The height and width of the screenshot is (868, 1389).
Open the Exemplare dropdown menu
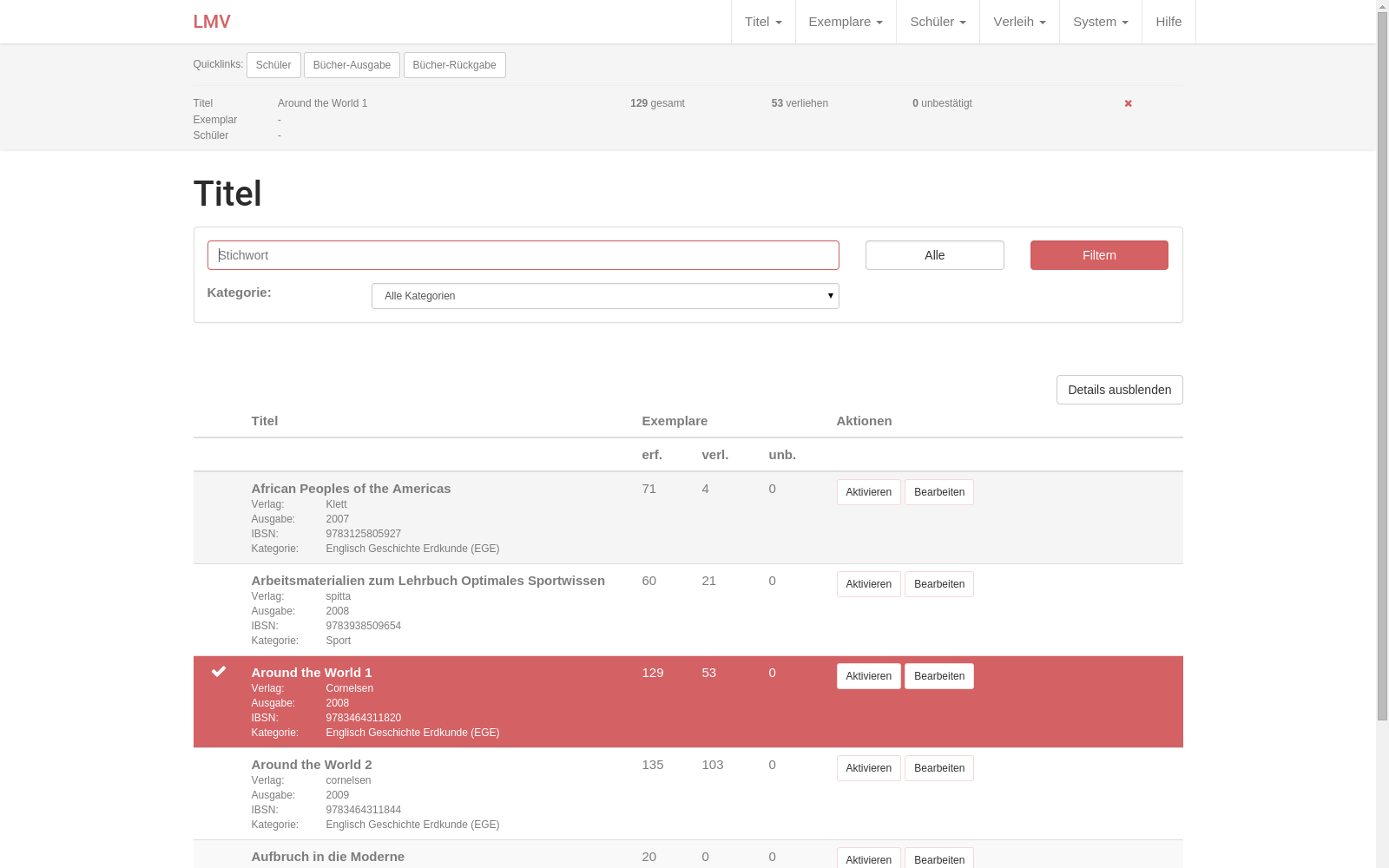pos(846,22)
